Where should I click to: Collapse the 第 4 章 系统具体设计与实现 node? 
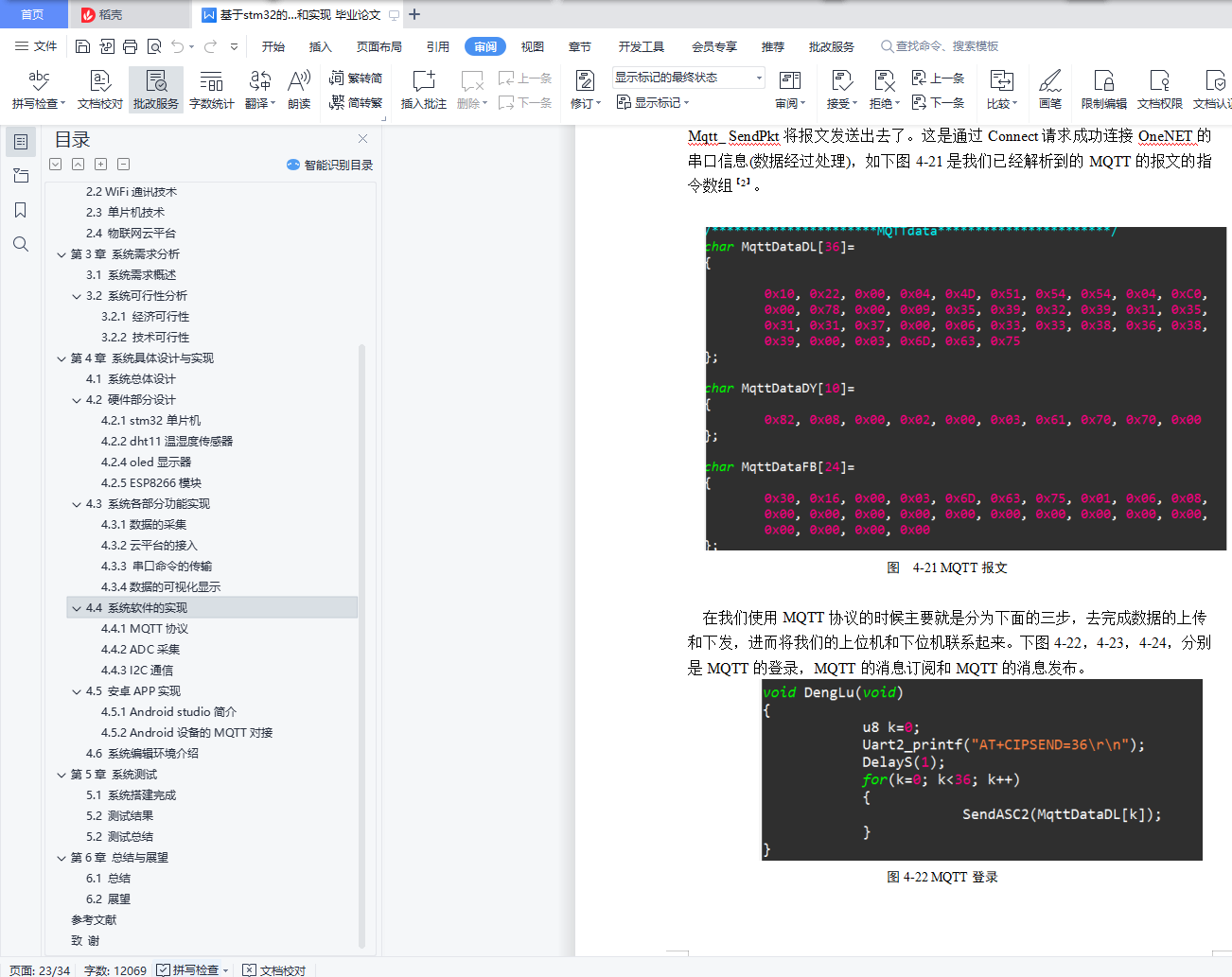tap(62, 358)
